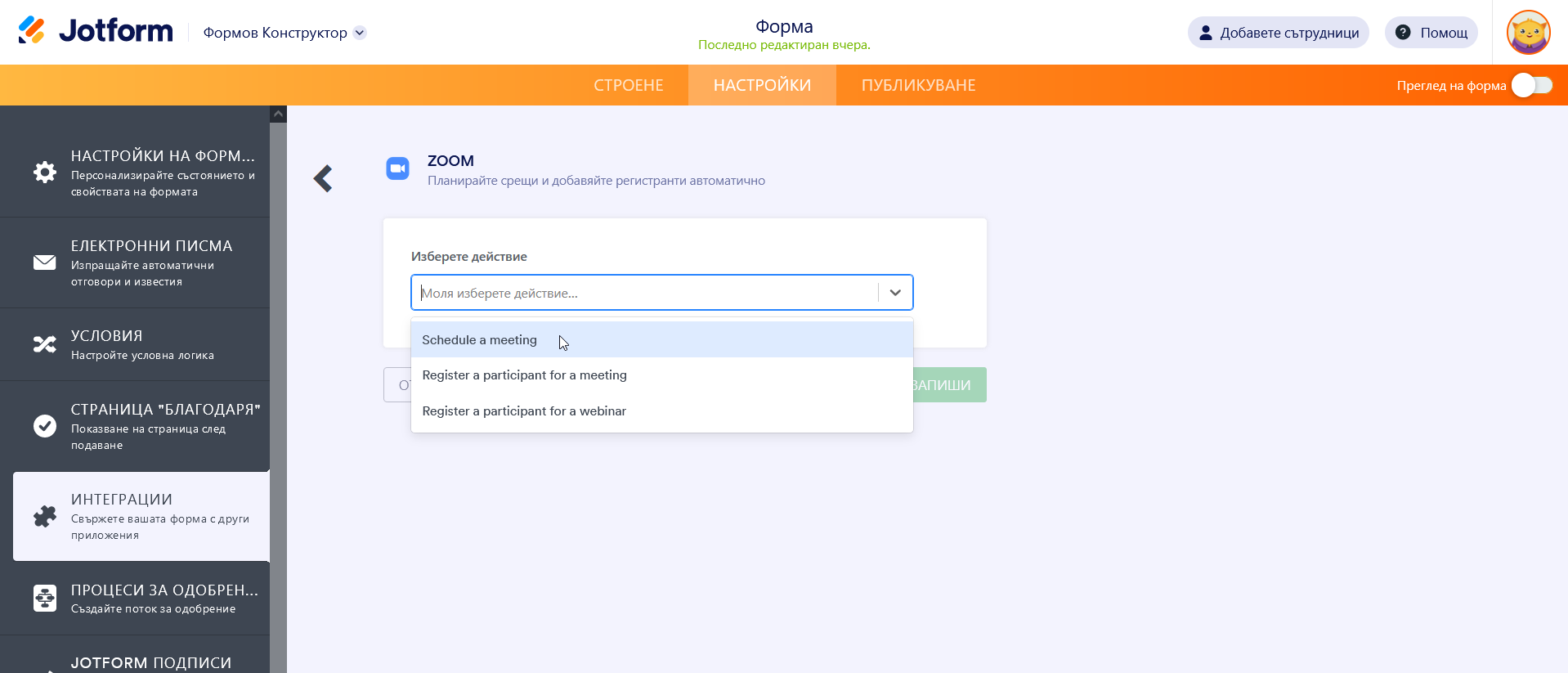Switch to the СТРОЕНЕ tab

pos(628,85)
